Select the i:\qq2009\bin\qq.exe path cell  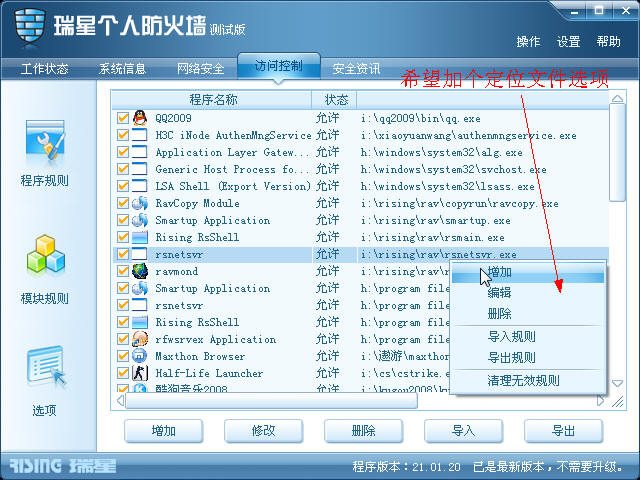420,118
